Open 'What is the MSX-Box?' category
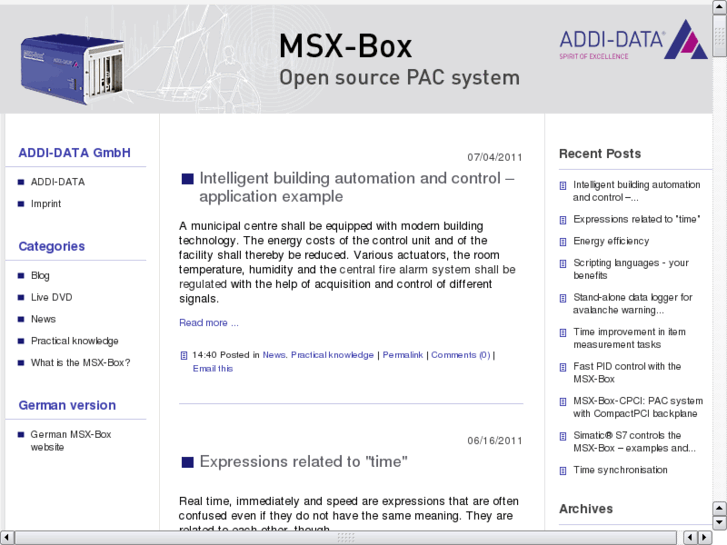Screen dimensions: 727x545 (x=81, y=363)
